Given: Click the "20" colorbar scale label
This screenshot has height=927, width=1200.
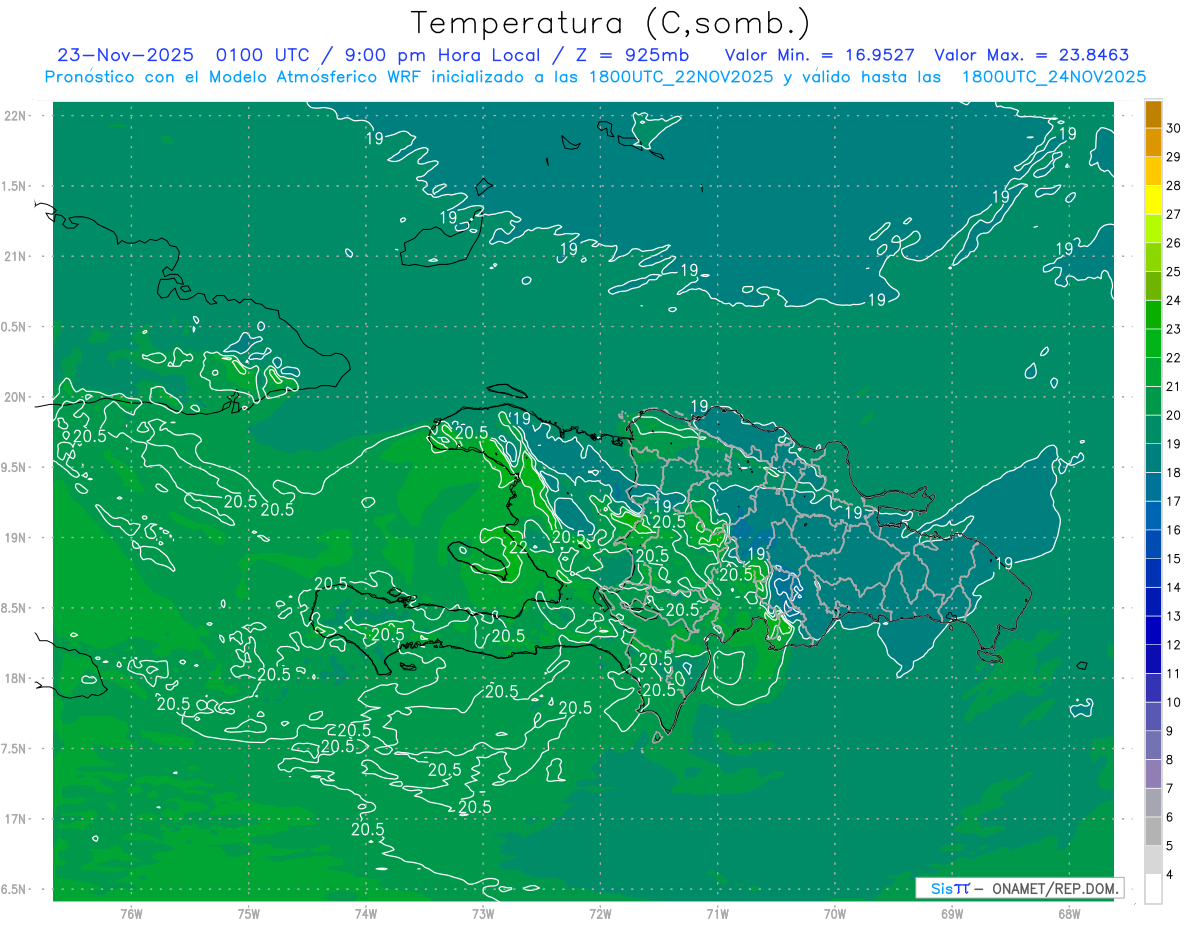Looking at the screenshot, I should point(1174,415).
